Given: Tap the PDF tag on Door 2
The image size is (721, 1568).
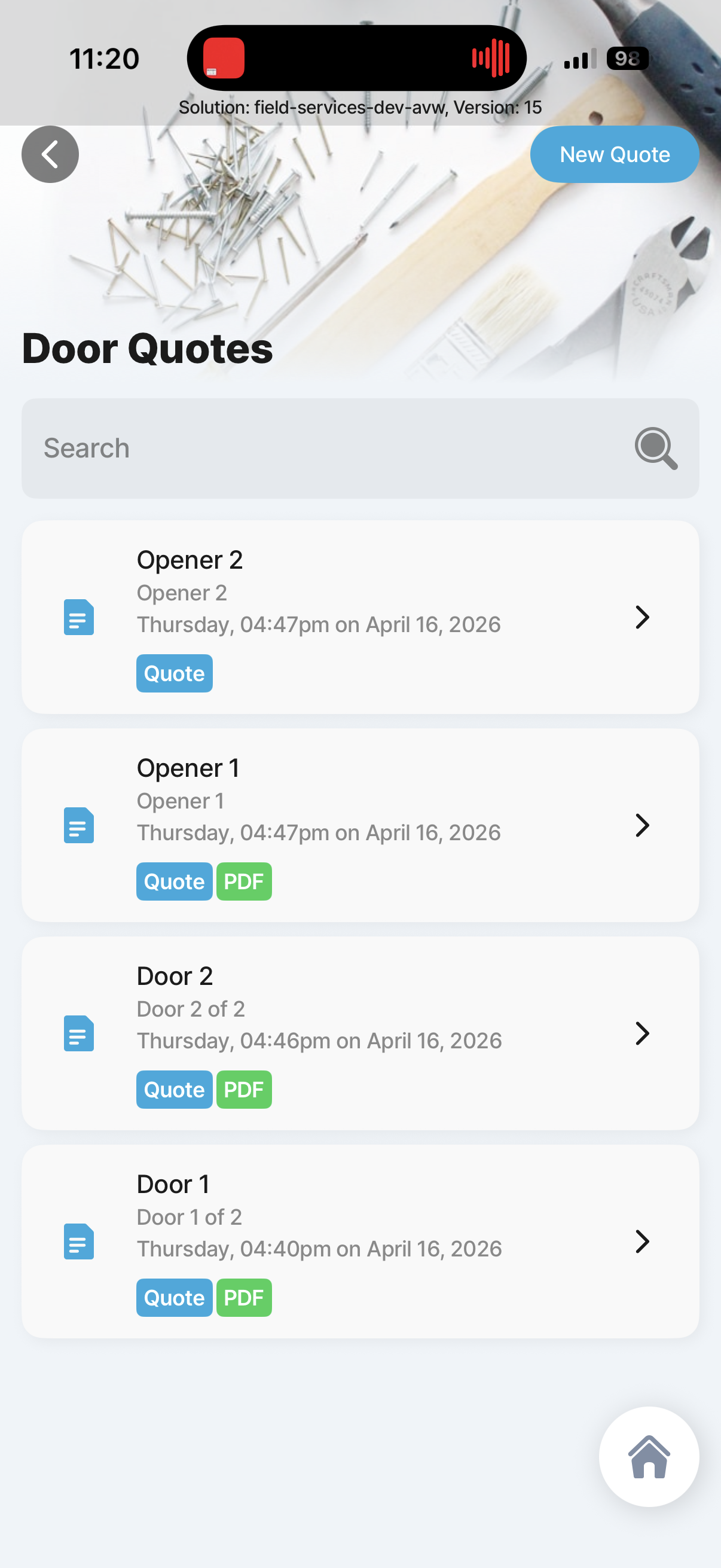Looking at the screenshot, I should pyautogui.click(x=244, y=1090).
